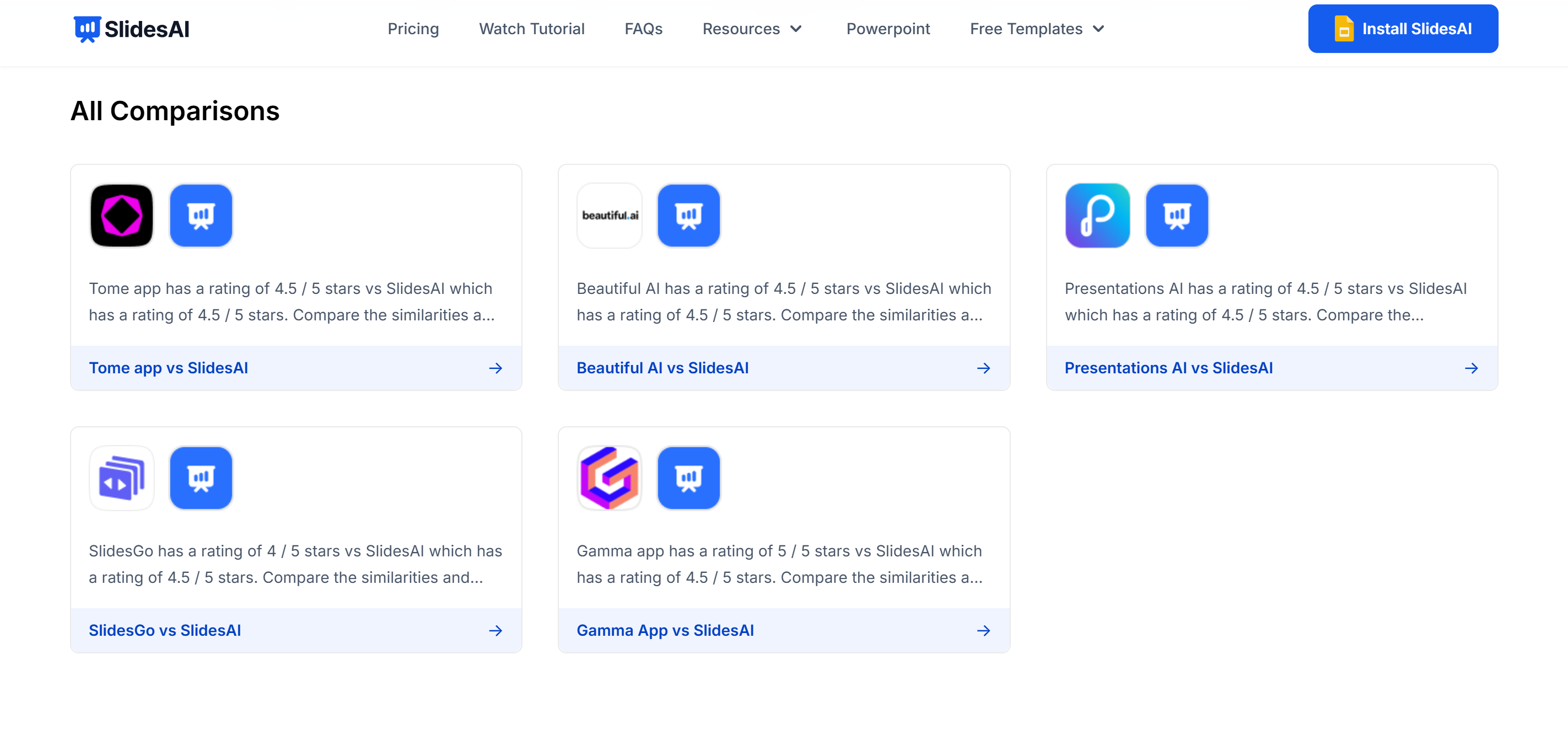Click SlidesAI icon in Presentations AI card

1177,216
